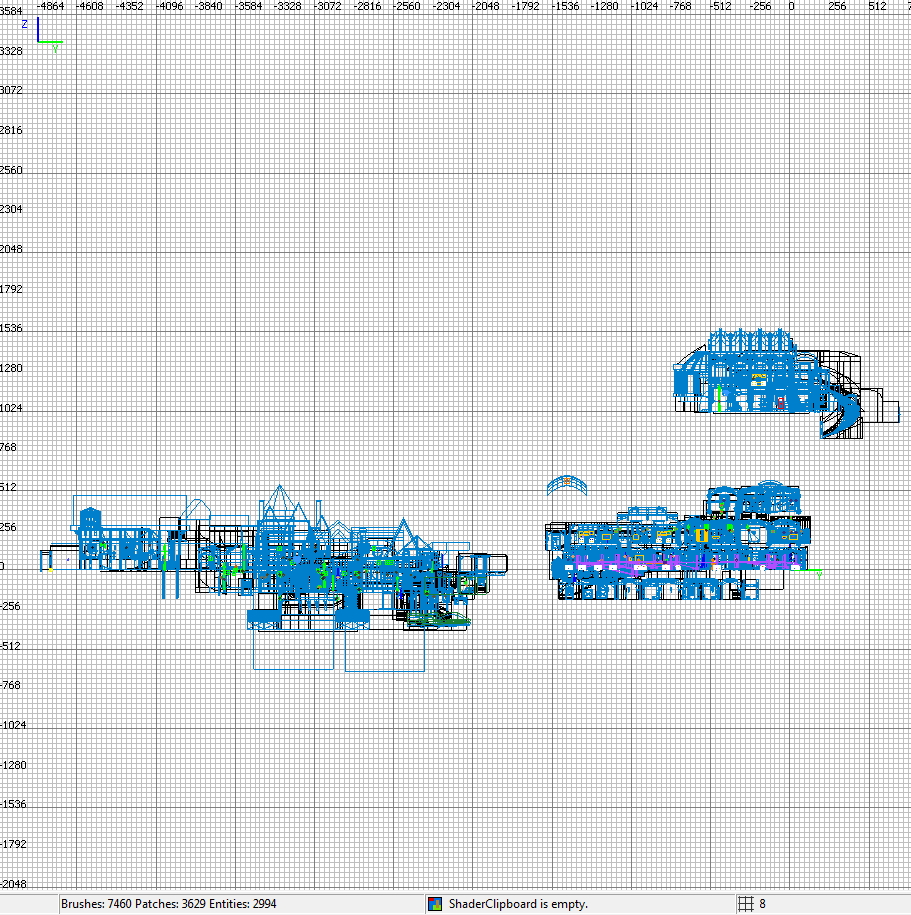Image resolution: width=911 pixels, height=915 pixels.
Task: Click the -4864 label on the top ruler
Action: pyautogui.click(x=50, y=6)
